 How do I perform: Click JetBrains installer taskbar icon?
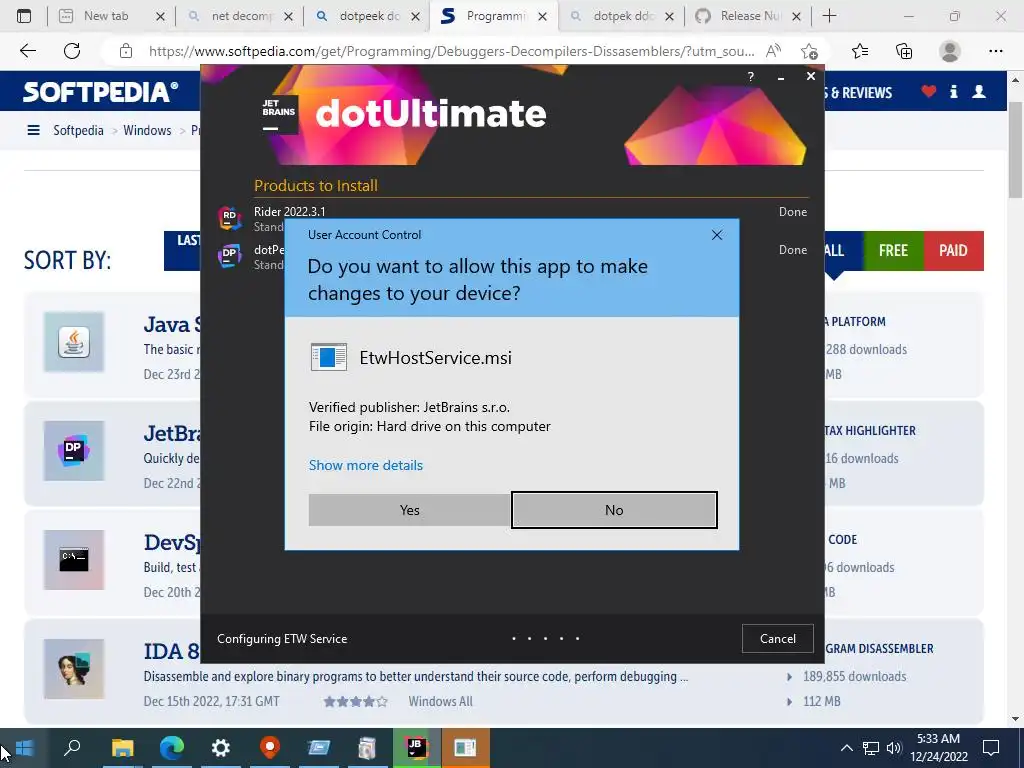[x=416, y=748]
